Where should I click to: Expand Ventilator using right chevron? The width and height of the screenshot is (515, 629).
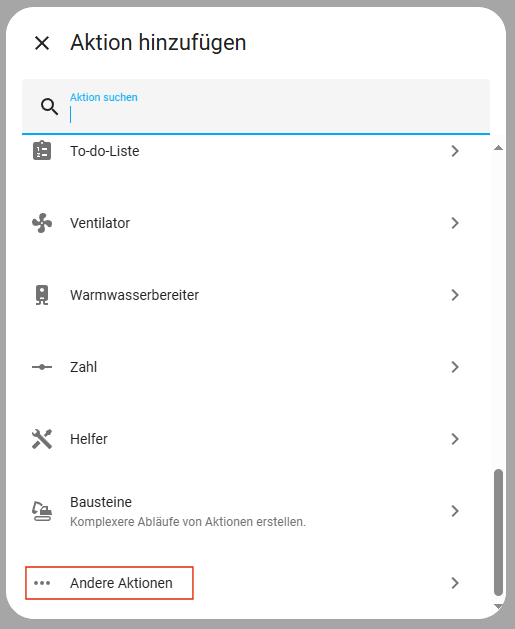[x=454, y=223]
